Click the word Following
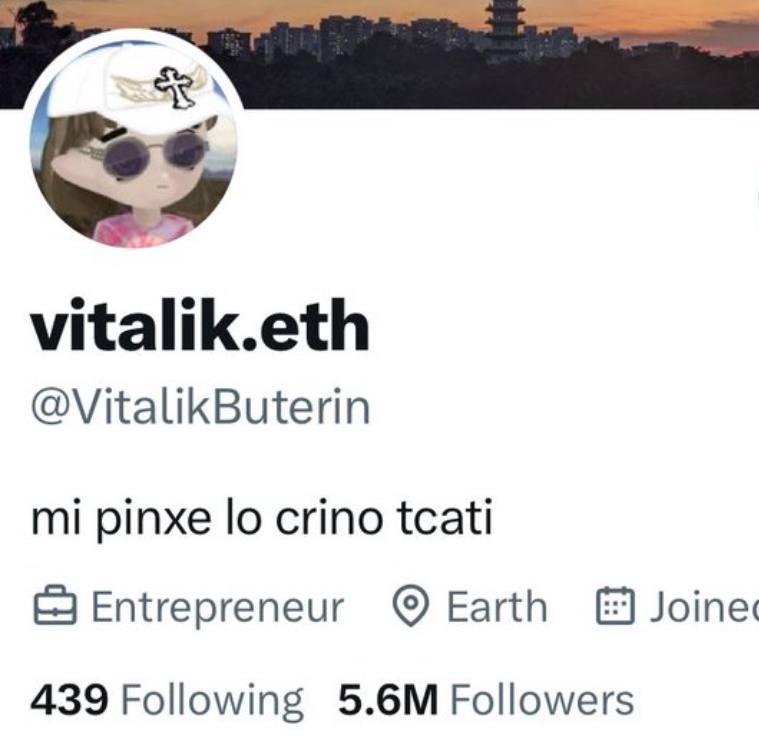 pos(212,702)
